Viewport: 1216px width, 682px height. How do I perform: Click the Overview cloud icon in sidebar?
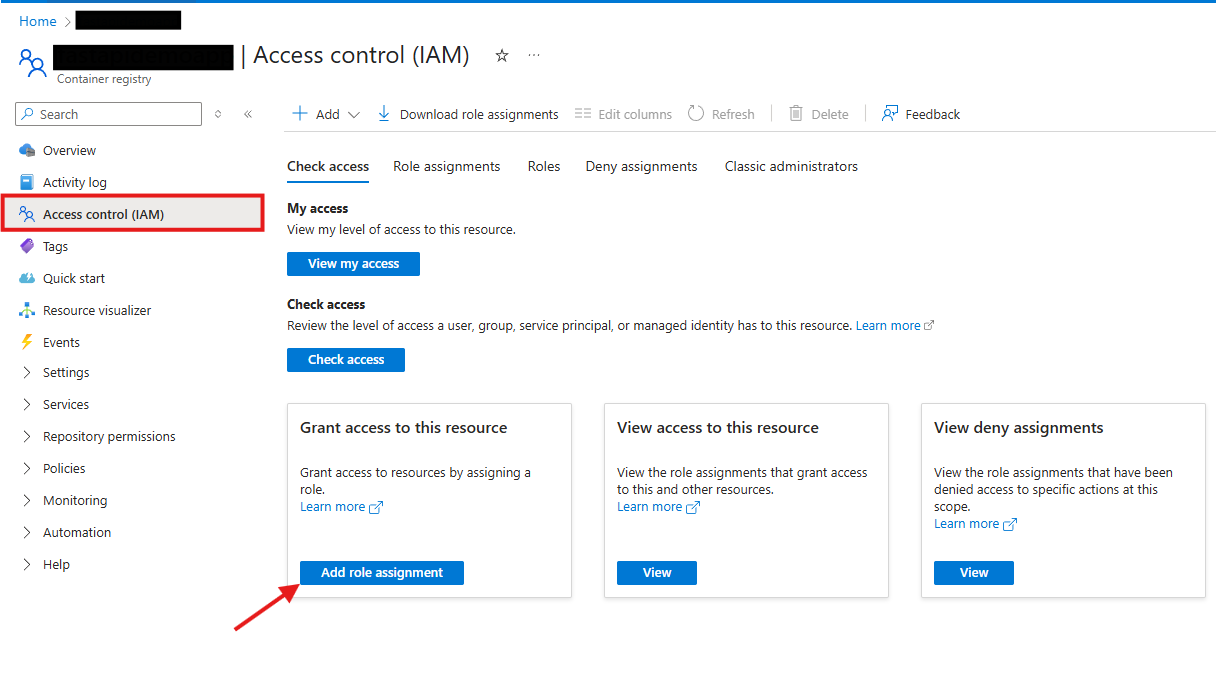[x=27, y=151]
